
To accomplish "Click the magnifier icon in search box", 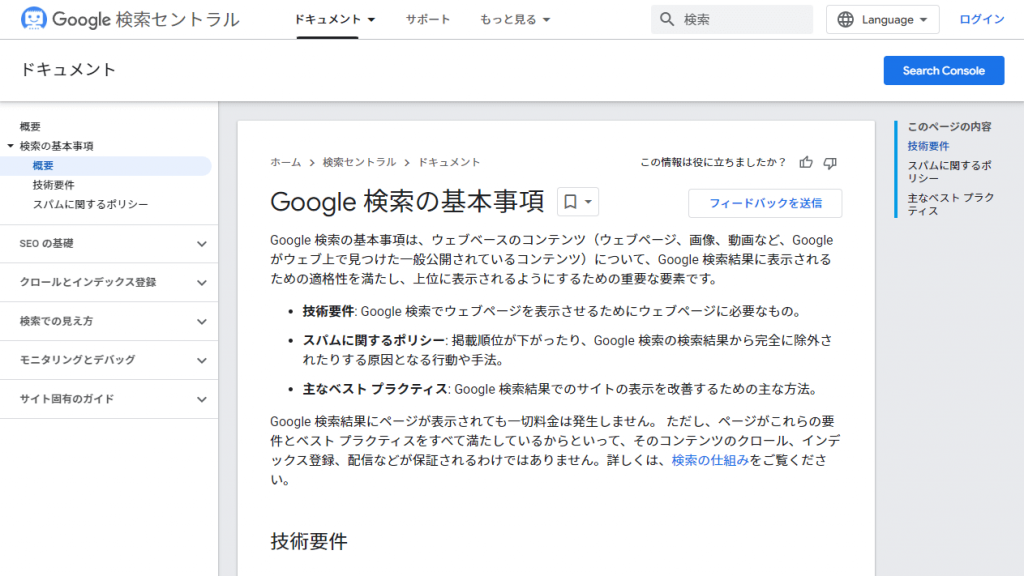I will [667, 20].
